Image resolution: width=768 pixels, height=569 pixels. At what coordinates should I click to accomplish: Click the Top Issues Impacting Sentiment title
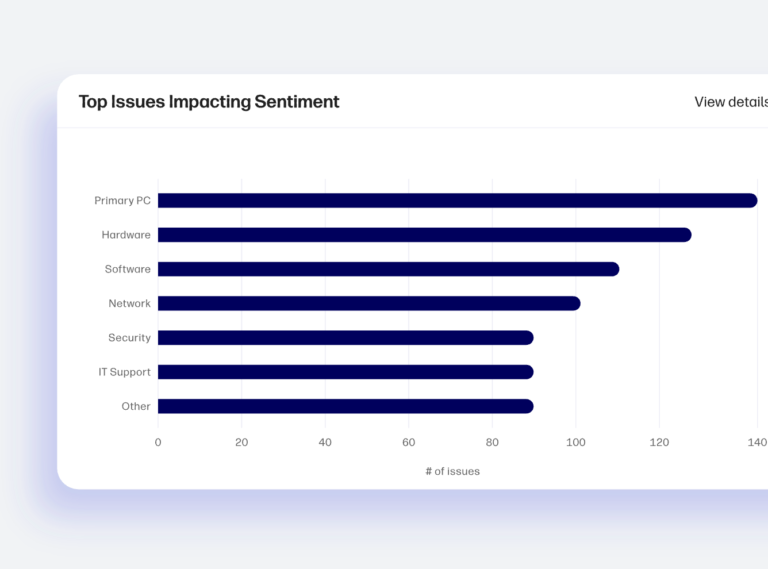pyautogui.click(x=209, y=102)
